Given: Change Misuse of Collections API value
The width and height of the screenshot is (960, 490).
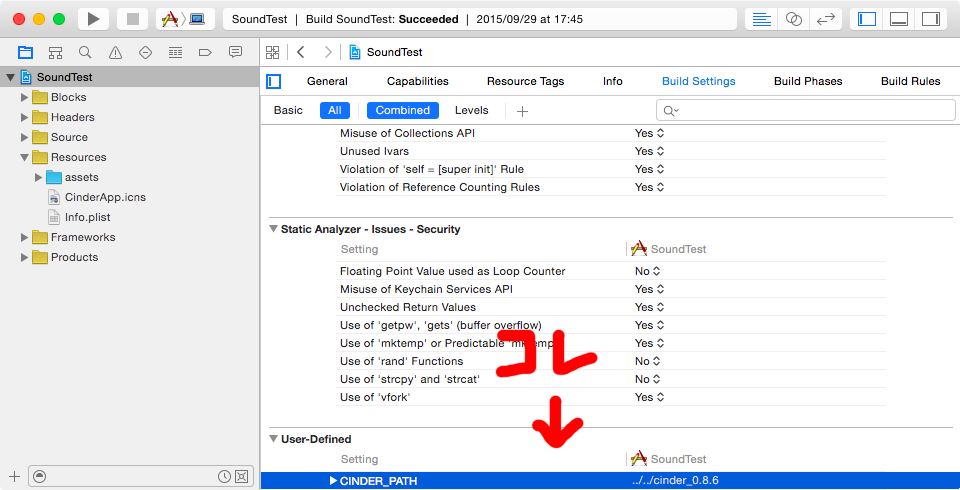Looking at the screenshot, I should coord(650,133).
